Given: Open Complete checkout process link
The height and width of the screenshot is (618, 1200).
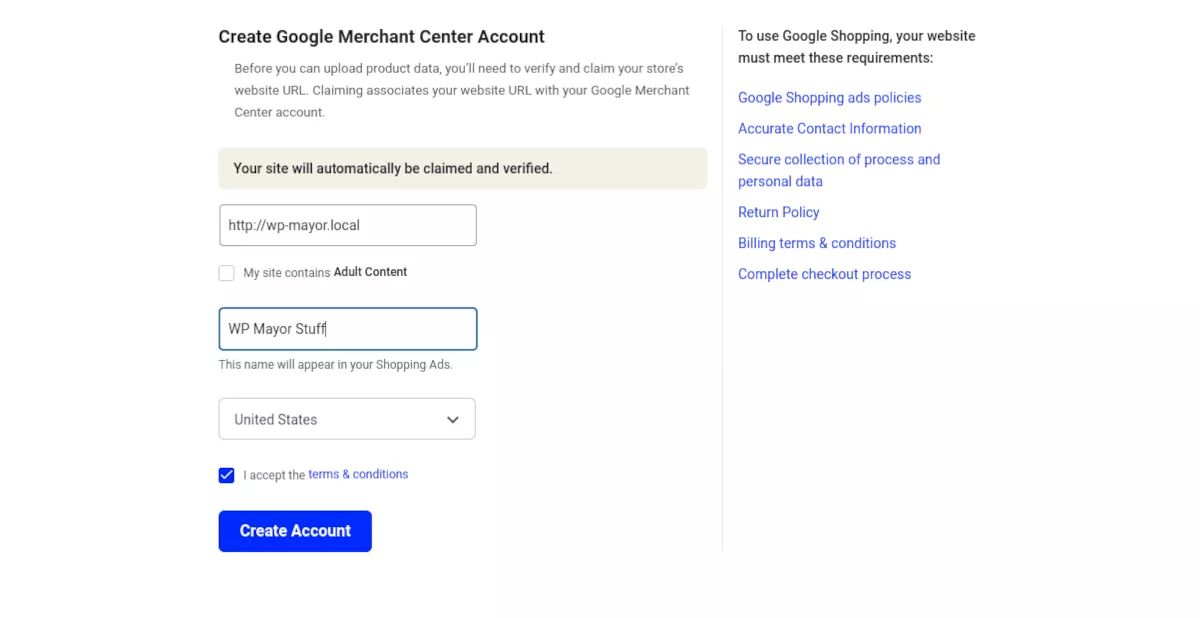Looking at the screenshot, I should (825, 274).
